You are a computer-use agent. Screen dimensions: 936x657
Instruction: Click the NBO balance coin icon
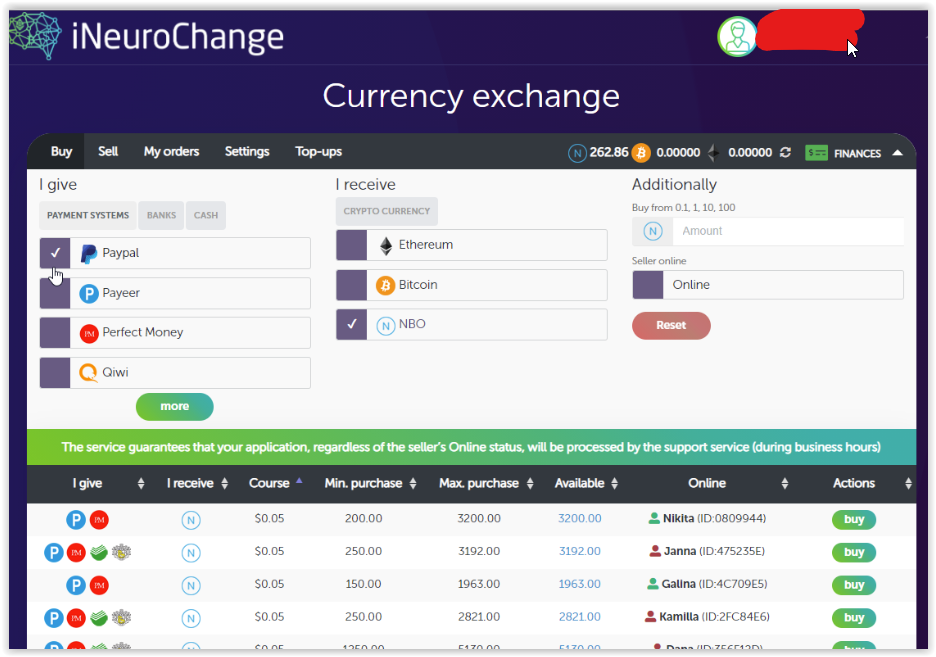577,153
